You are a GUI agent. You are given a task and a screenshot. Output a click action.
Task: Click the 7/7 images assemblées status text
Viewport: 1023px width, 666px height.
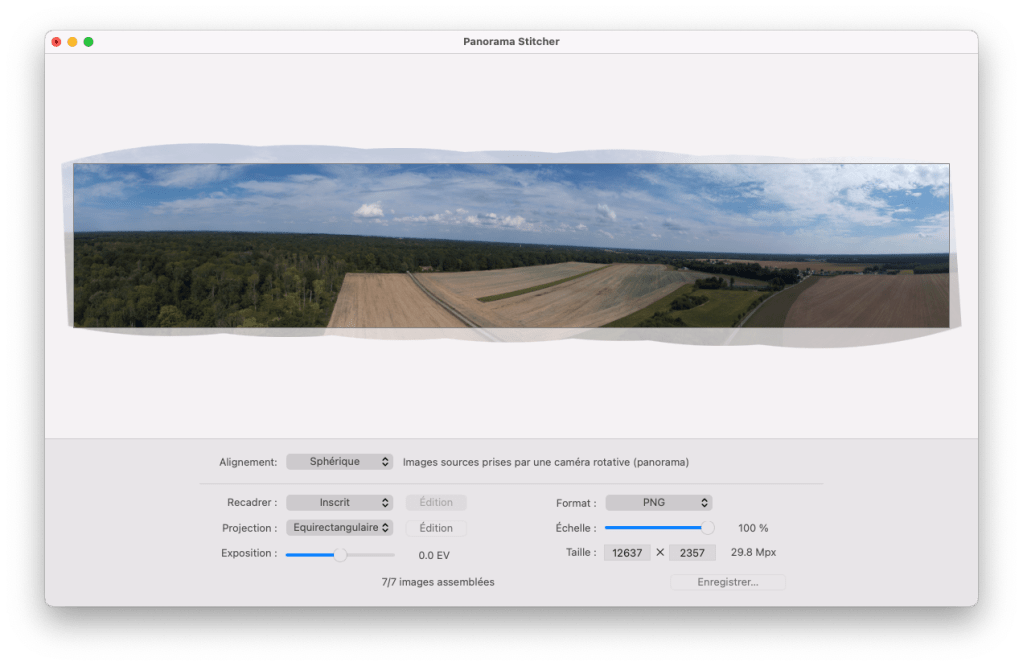(438, 582)
